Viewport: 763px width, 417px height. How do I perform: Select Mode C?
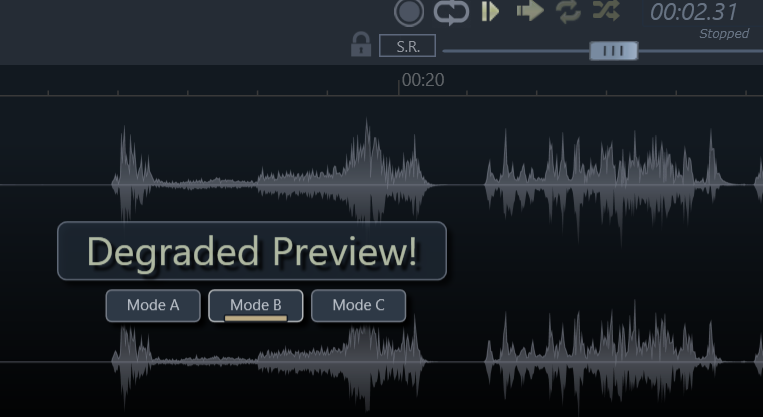point(358,306)
